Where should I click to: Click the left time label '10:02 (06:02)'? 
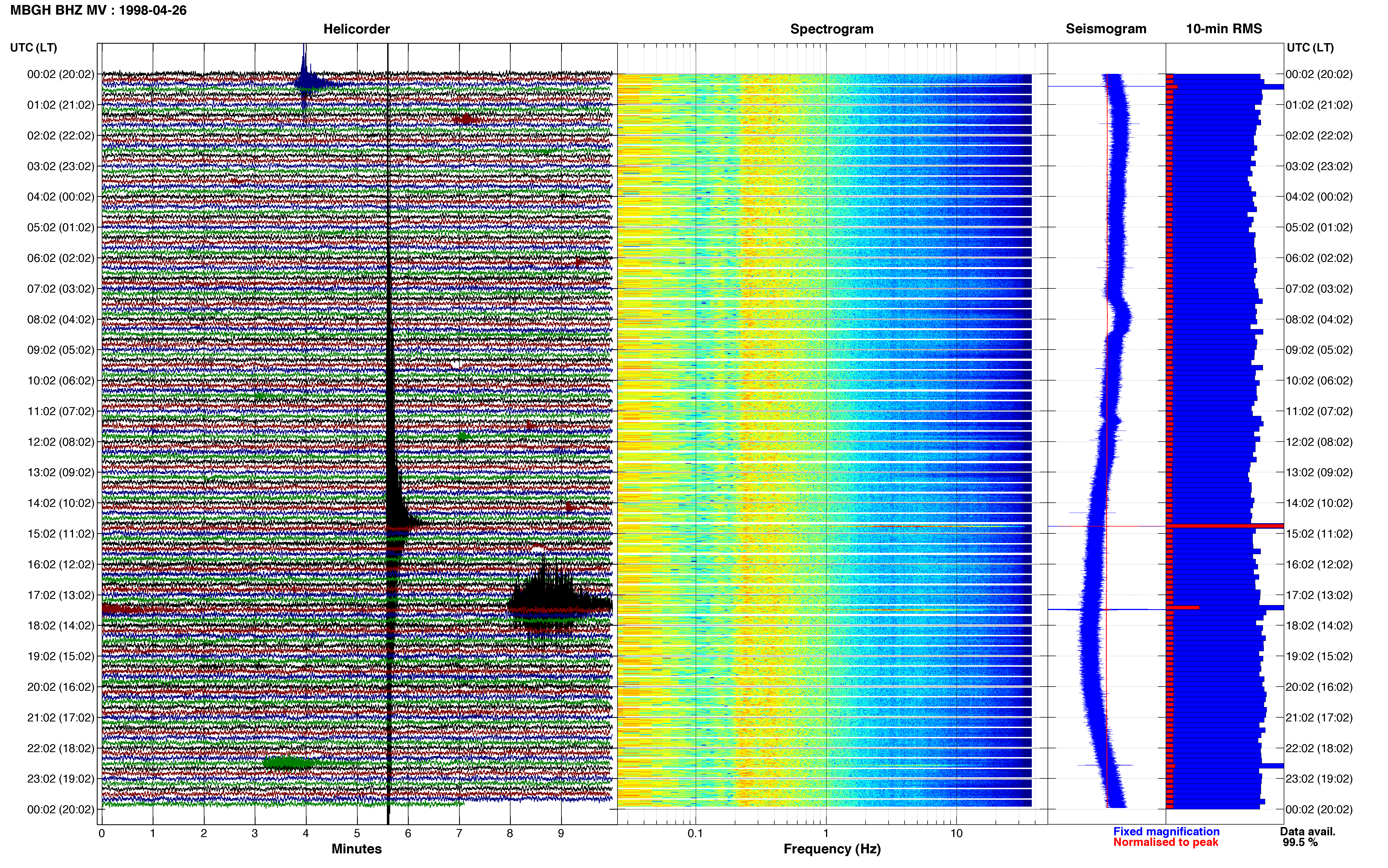pos(60,380)
